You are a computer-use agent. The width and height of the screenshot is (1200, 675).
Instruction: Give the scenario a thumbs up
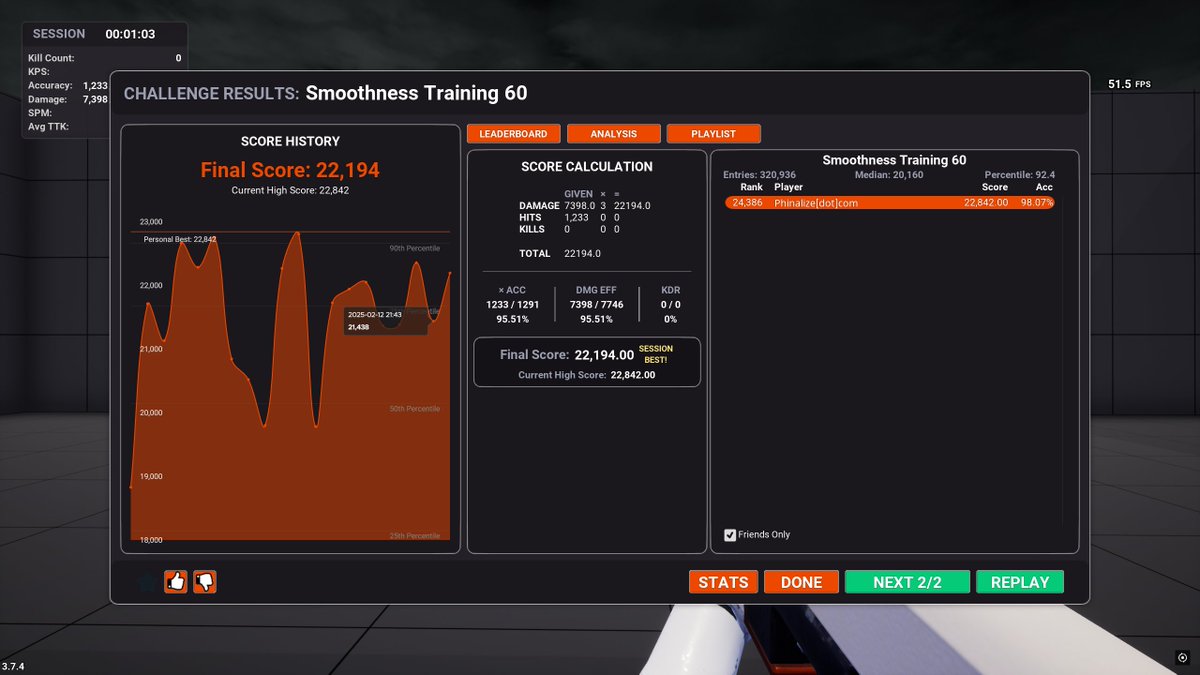[x=176, y=581]
